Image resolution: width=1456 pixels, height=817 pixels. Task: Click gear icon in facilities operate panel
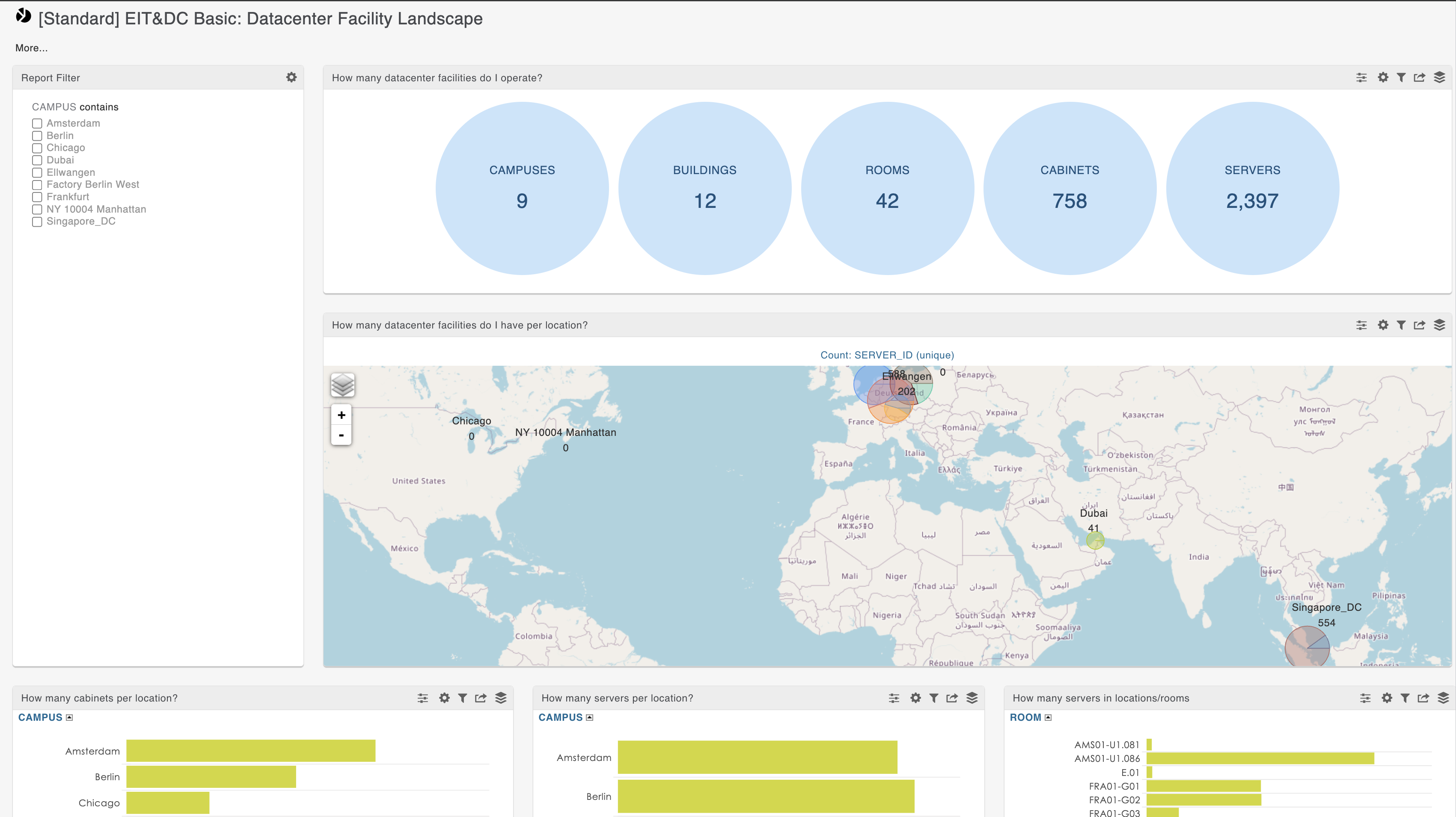pyautogui.click(x=1382, y=77)
